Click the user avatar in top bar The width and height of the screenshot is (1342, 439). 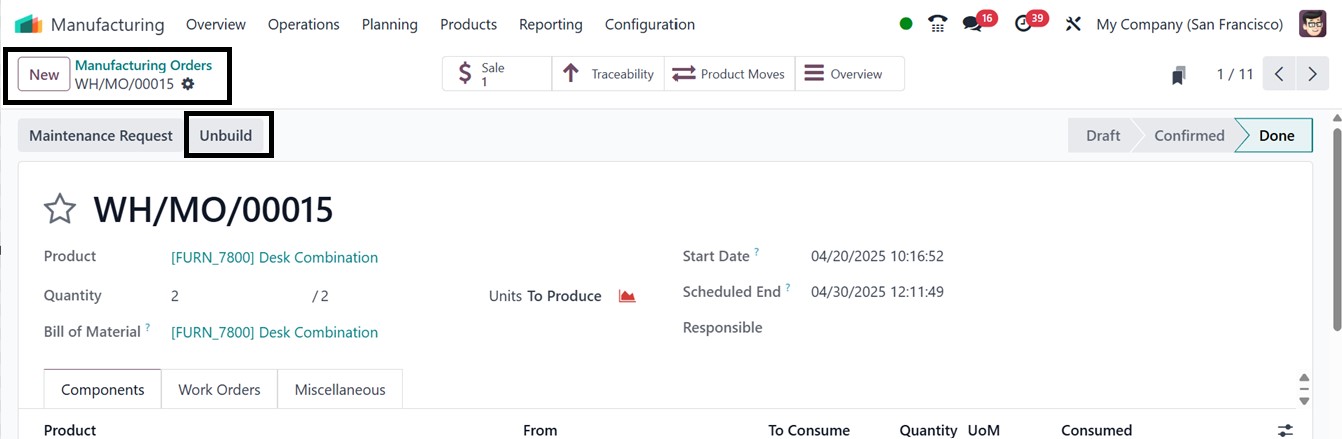(x=1312, y=24)
